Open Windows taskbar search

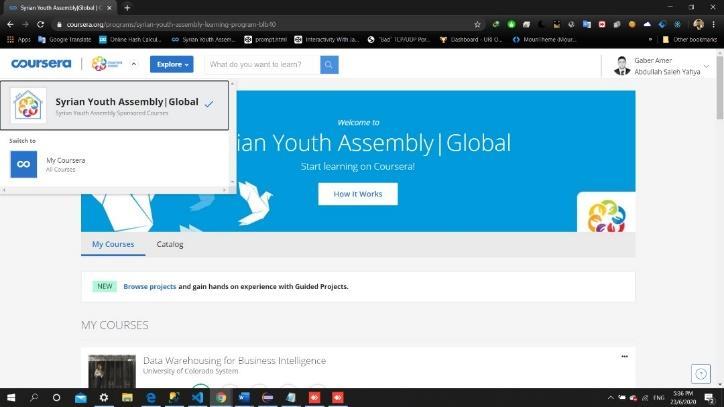[x=34, y=397]
